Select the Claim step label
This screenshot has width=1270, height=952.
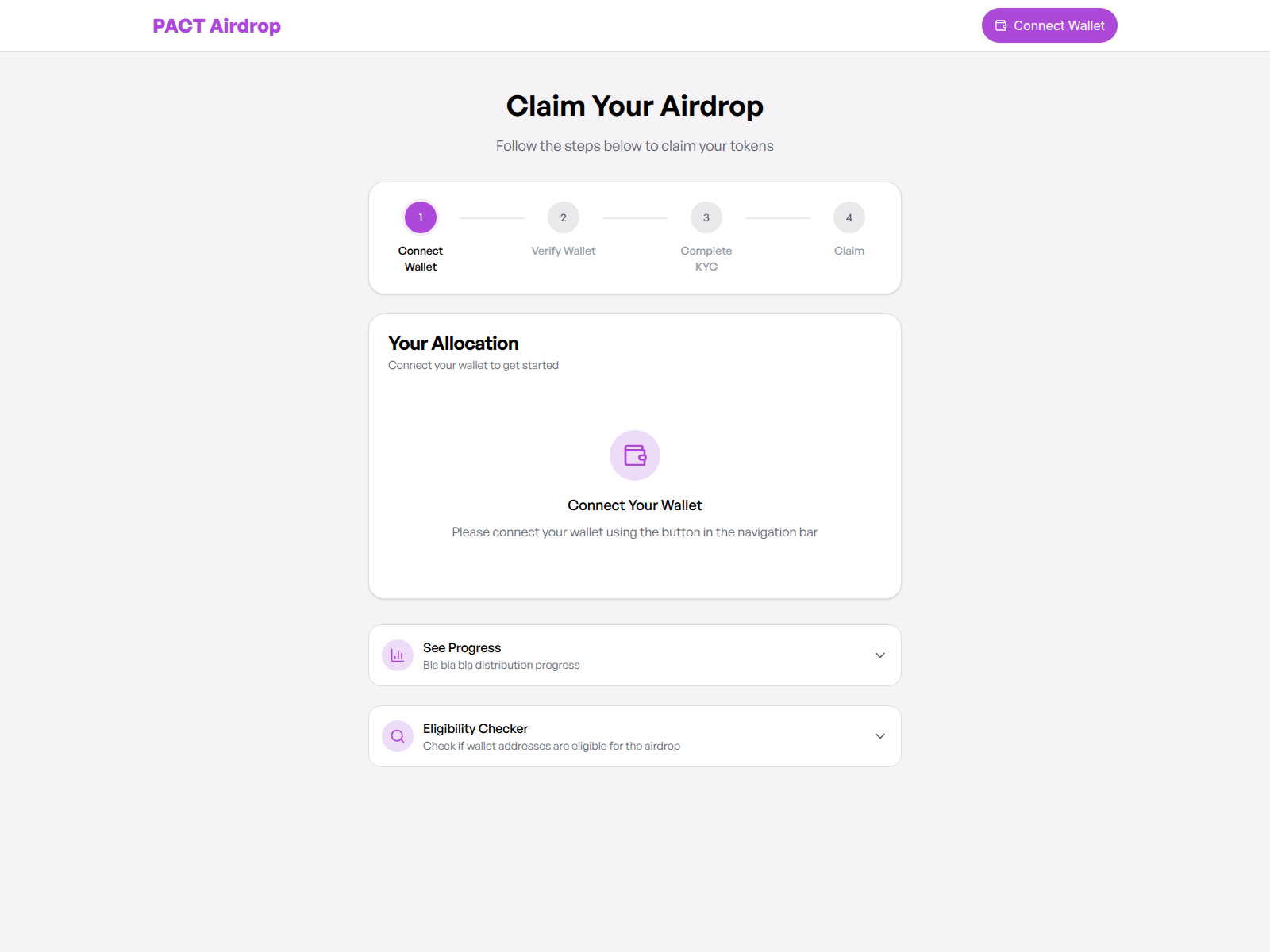coord(849,250)
